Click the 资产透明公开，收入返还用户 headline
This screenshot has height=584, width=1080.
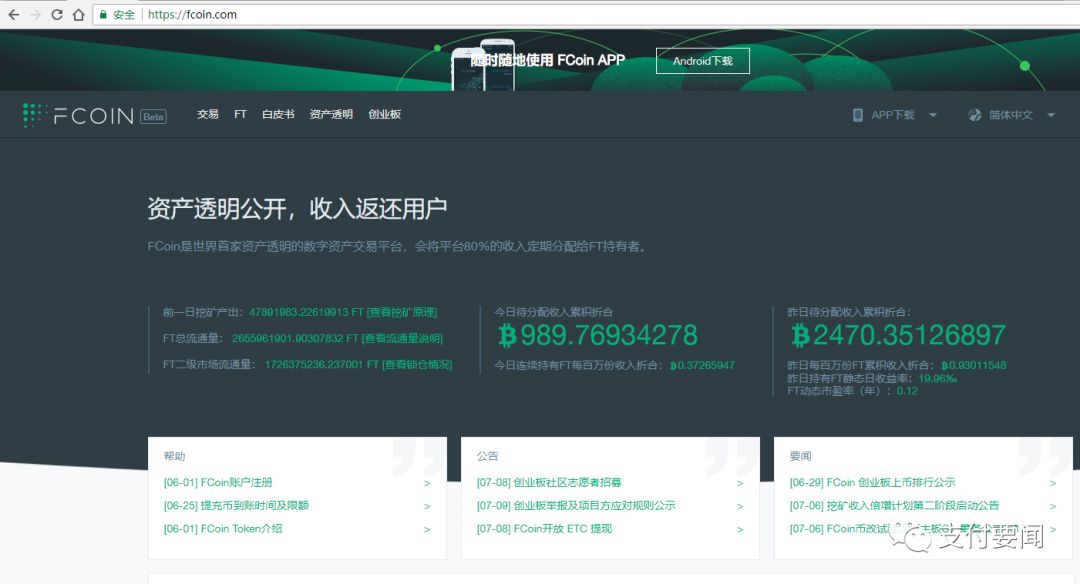pyautogui.click(x=297, y=208)
